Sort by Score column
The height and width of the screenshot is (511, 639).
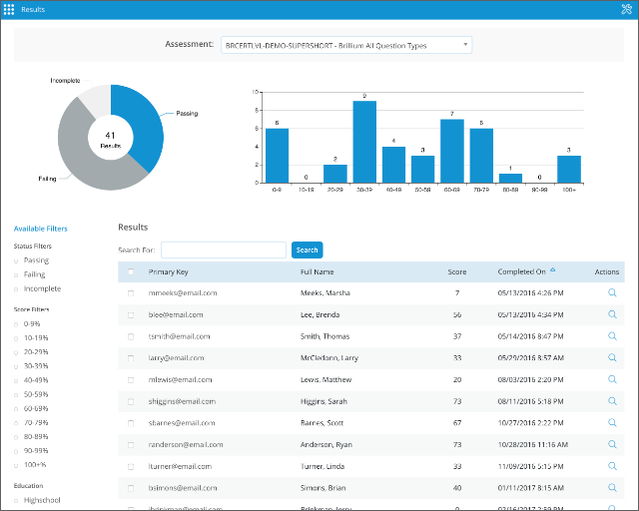(457, 272)
